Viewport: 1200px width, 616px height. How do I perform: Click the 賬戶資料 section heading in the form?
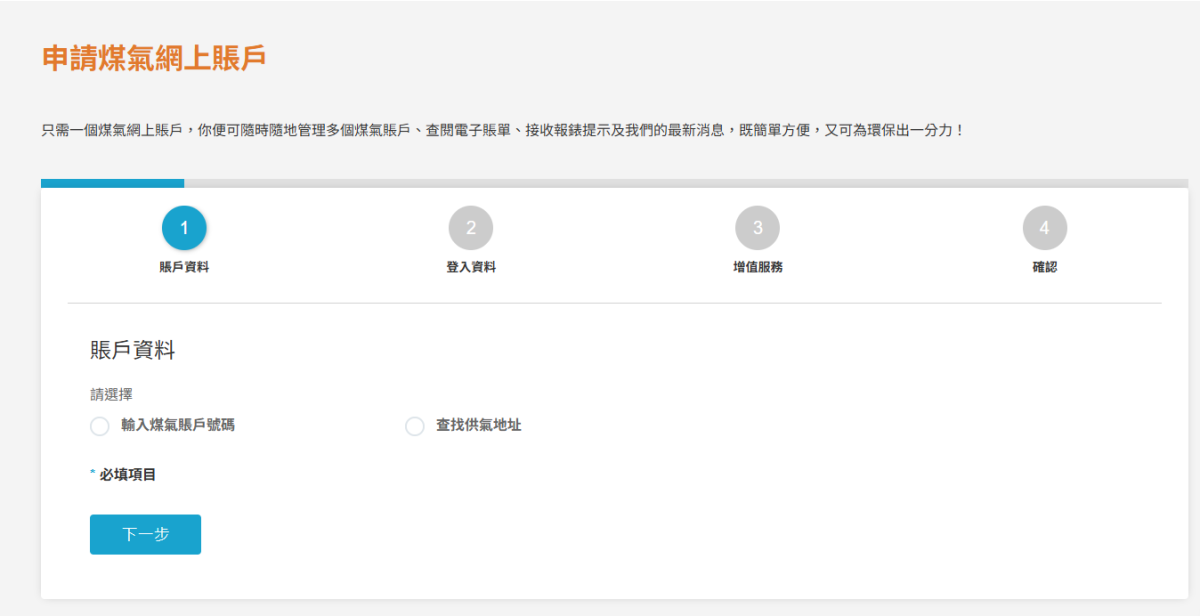(132, 350)
